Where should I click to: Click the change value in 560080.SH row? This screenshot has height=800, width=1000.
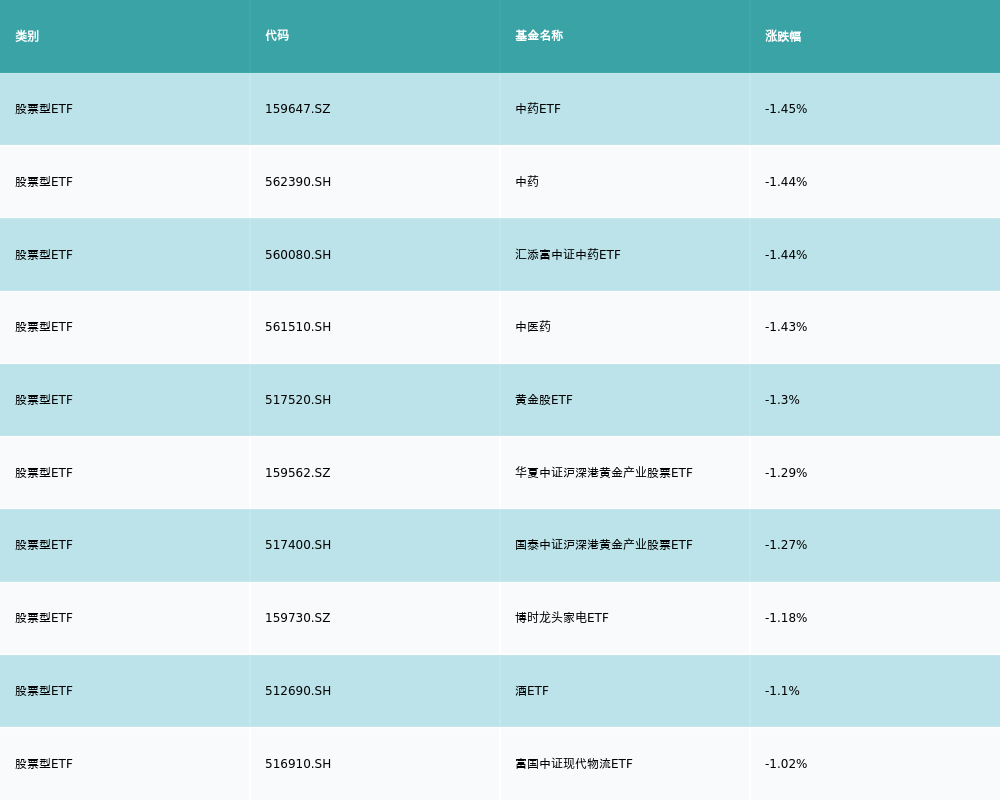click(786, 255)
